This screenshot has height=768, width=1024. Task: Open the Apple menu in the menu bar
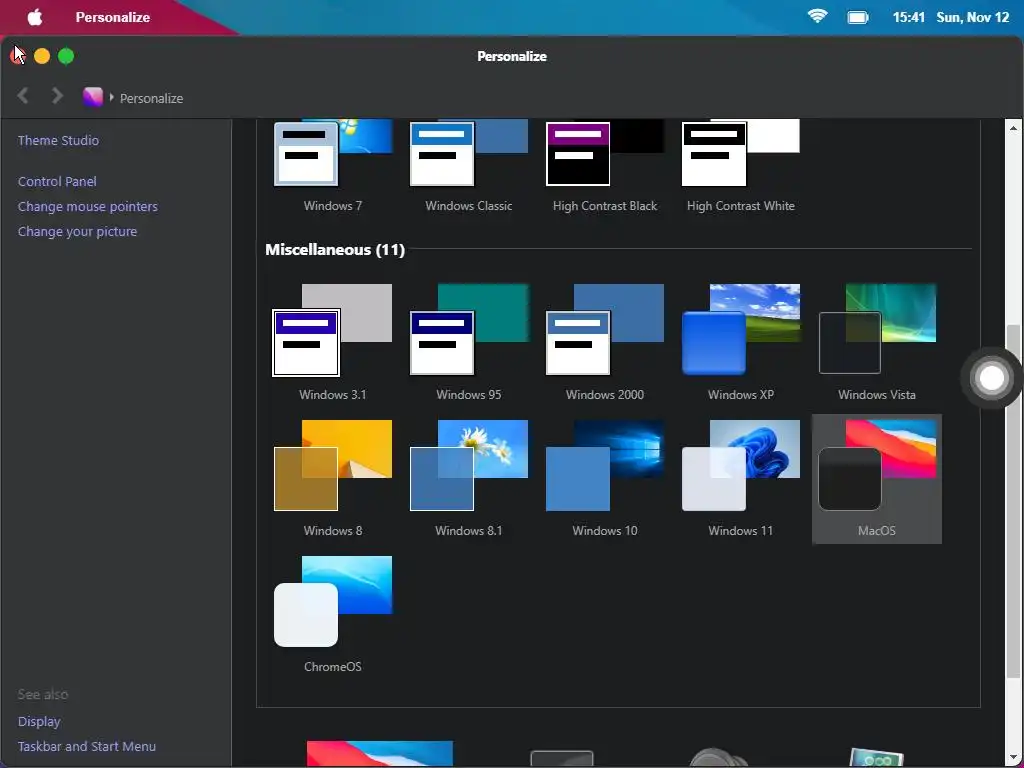coord(35,17)
